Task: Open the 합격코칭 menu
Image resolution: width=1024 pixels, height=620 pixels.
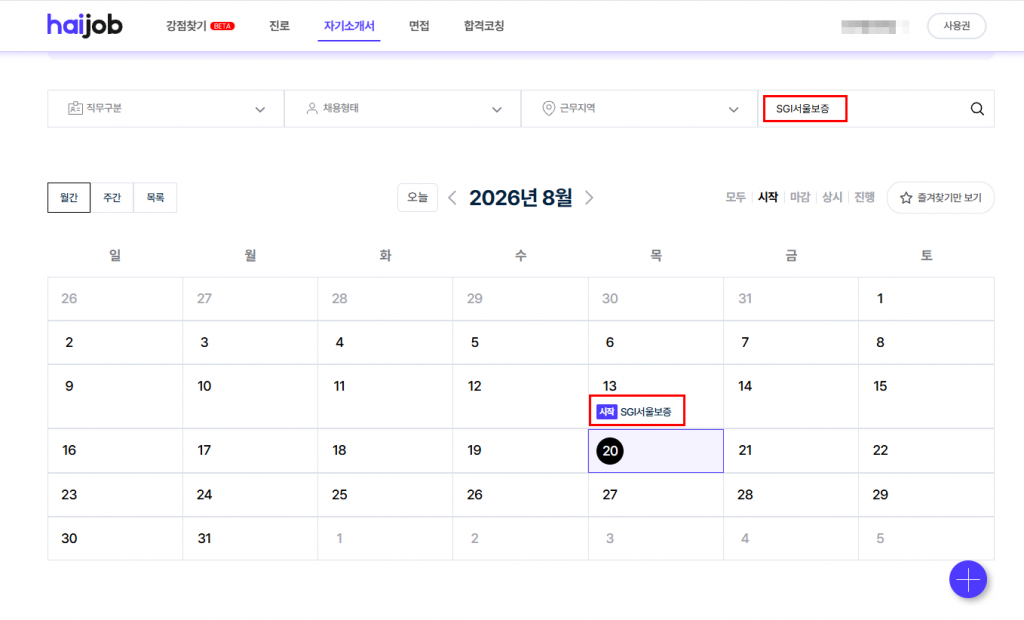Action: (484, 26)
